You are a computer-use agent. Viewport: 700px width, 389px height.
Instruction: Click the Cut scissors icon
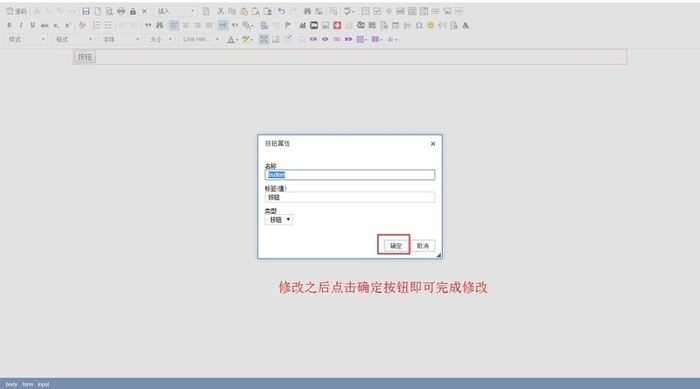pyautogui.click(x=221, y=11)
